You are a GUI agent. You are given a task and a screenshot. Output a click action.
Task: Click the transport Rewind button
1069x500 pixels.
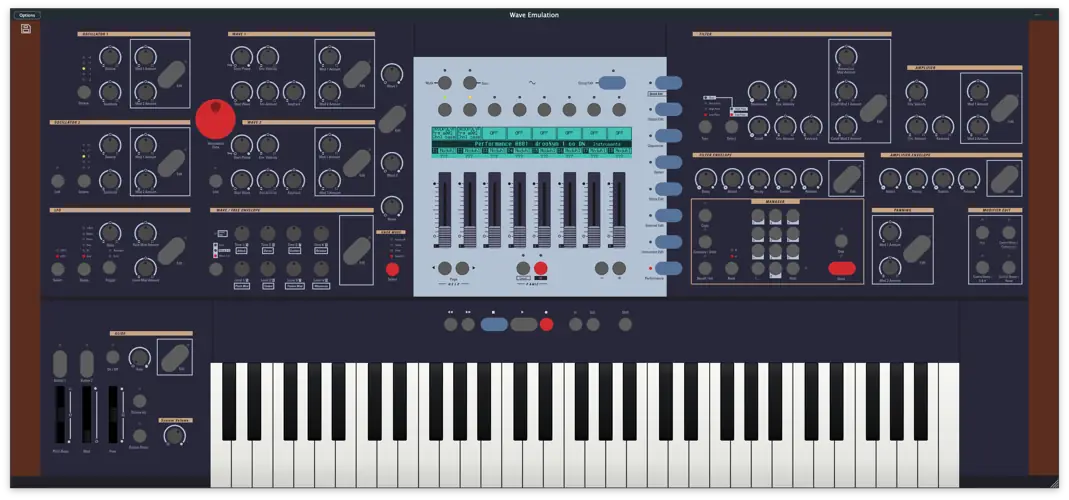click(451, 324)
